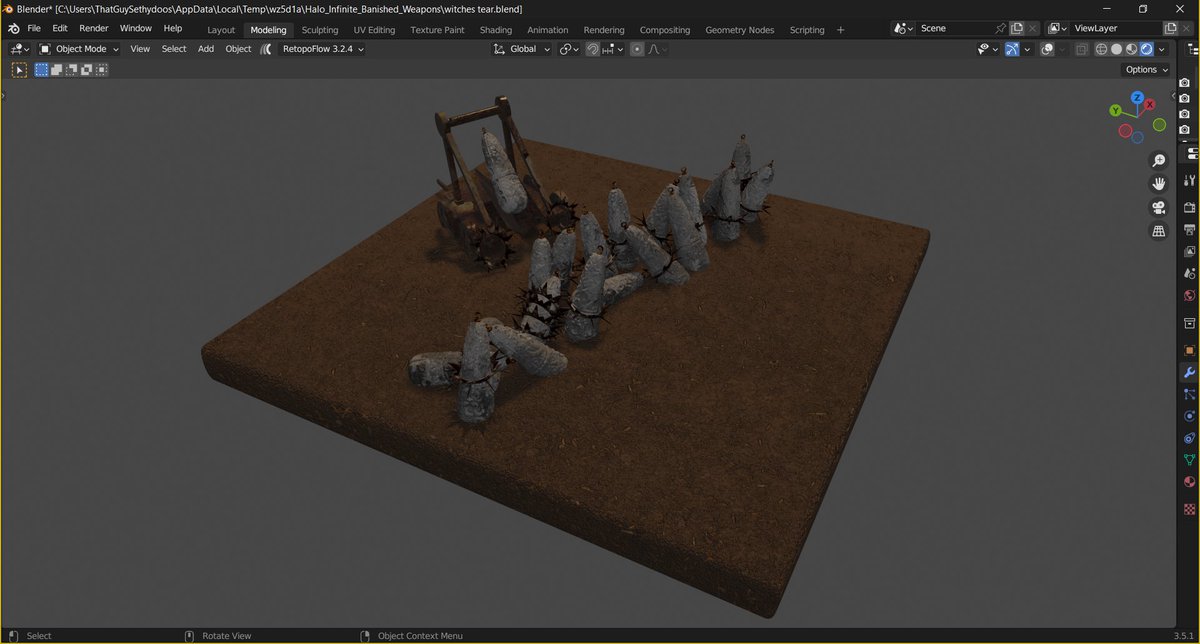This screenshot has width=1200, height=644.
Task: Switch to the Animation workspace tab
Action: 547,30
